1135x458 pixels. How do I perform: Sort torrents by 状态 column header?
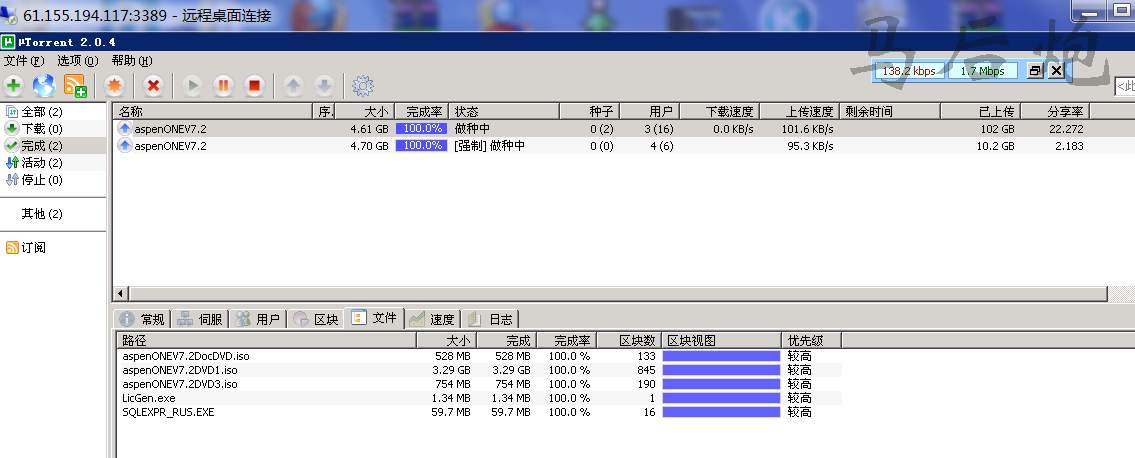(x=505, y=111)
